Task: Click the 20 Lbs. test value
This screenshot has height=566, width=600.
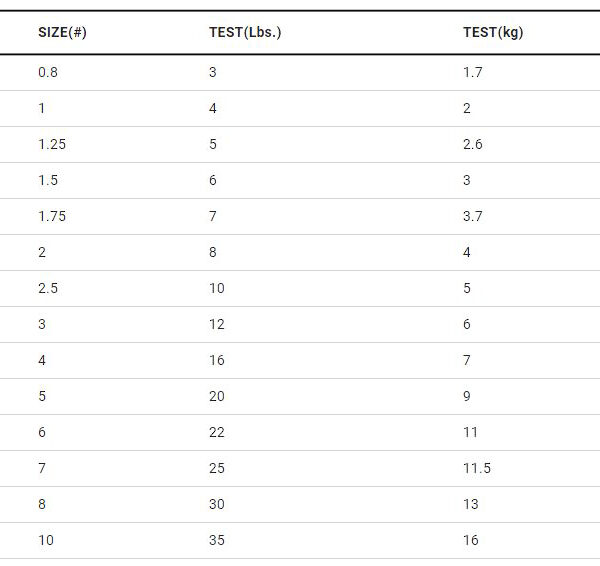Action: pyautogui.click(x=217, y=396)
